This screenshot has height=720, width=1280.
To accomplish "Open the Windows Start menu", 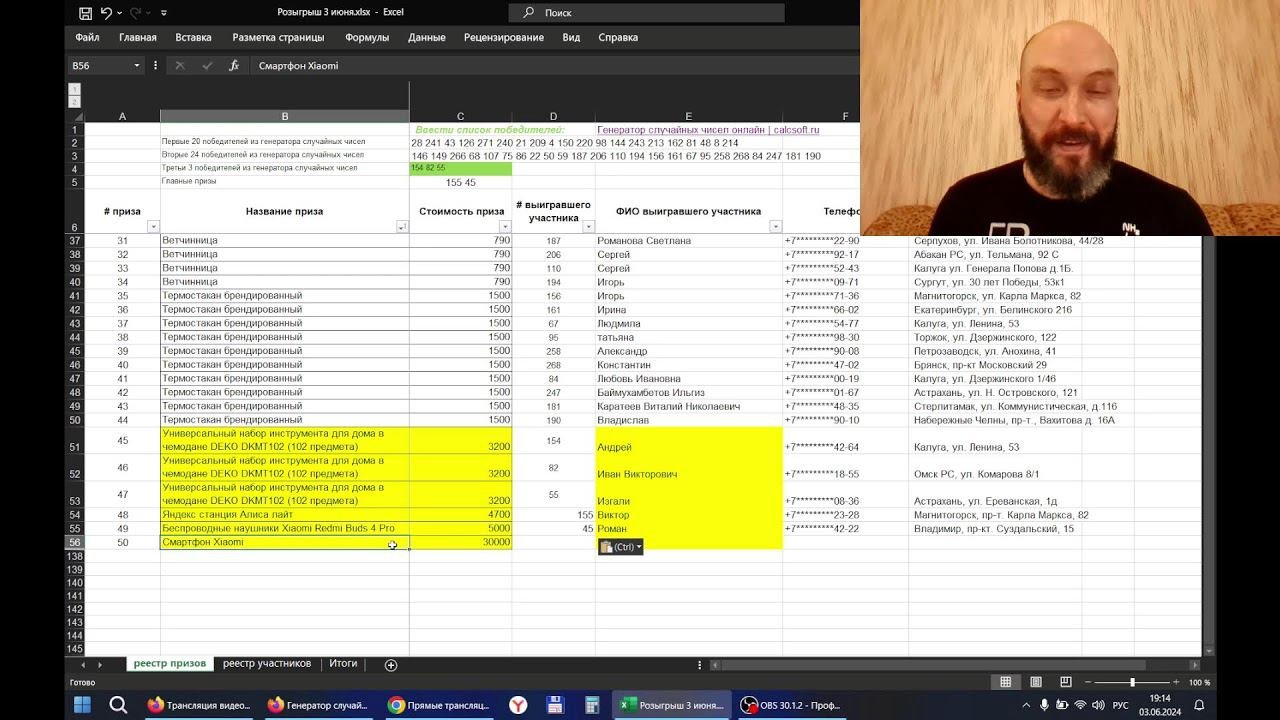I will tap(82, 705).
